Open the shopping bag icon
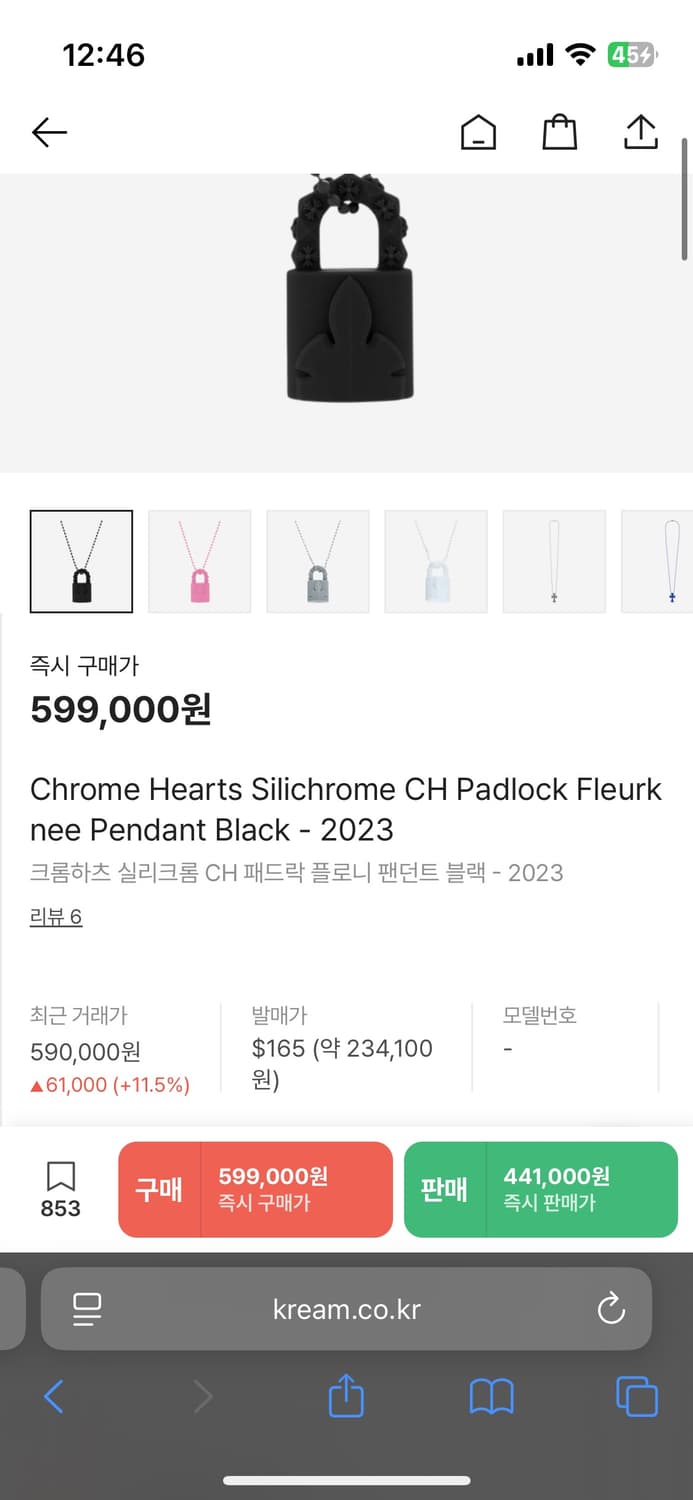The height and width of the screenshot is (1500, 693). [x=559, y=132]
